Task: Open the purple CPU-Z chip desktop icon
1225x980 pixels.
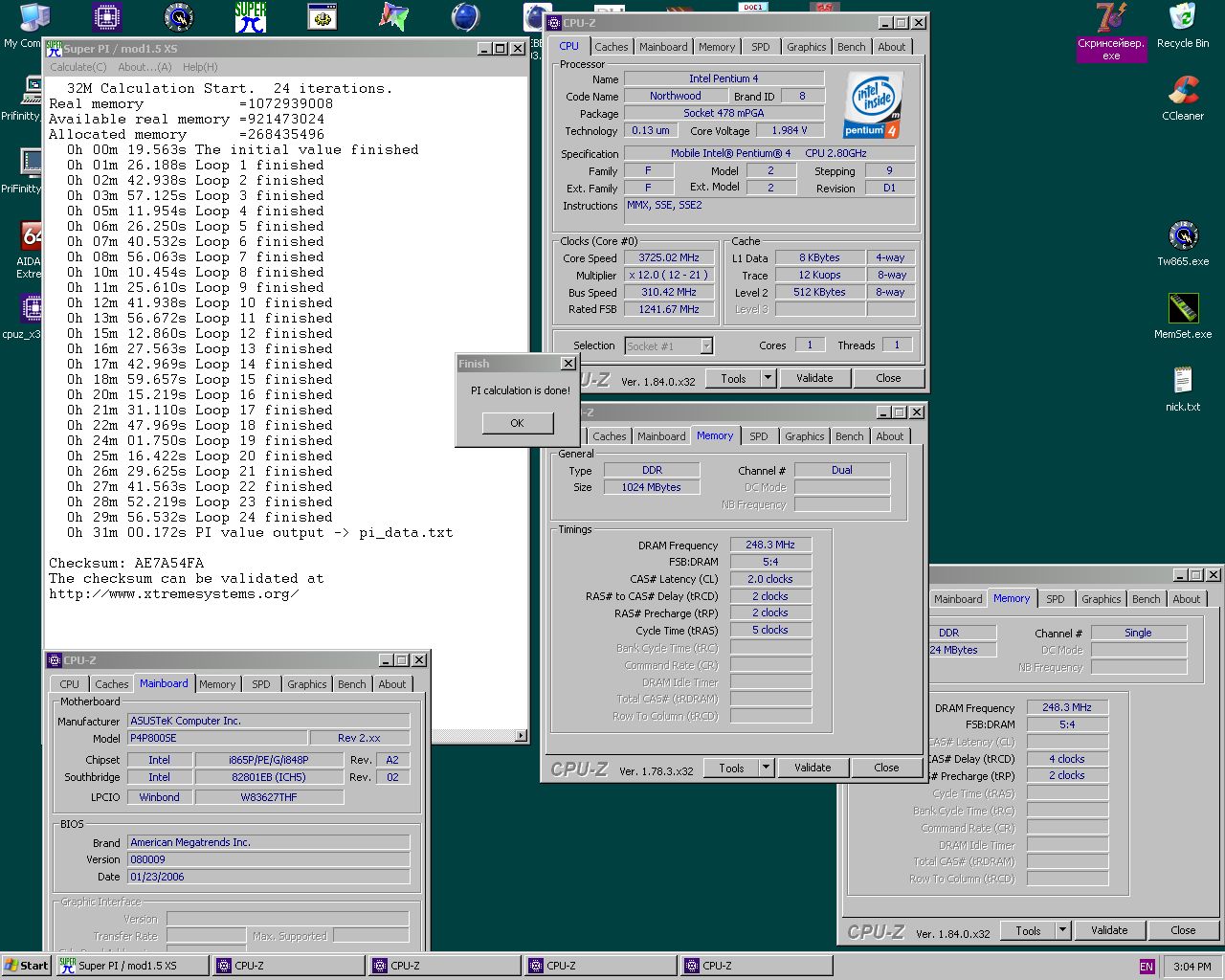Action: click(107, 17)
